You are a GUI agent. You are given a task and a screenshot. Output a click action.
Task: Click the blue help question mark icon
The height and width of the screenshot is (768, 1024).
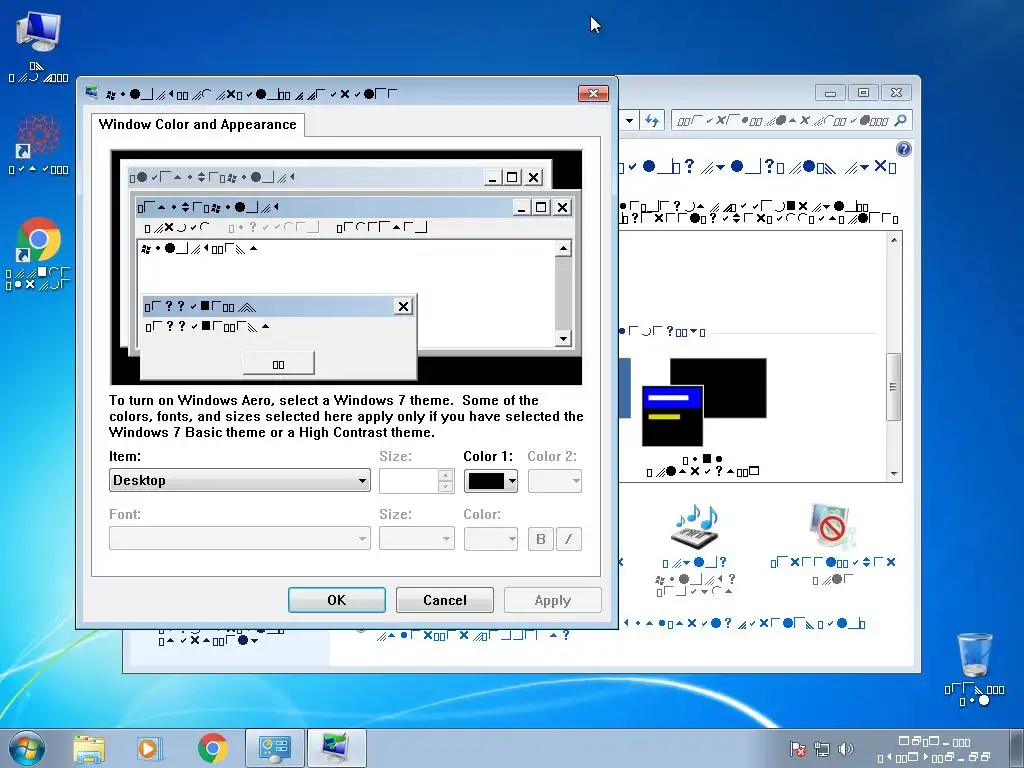click(903, 149)
